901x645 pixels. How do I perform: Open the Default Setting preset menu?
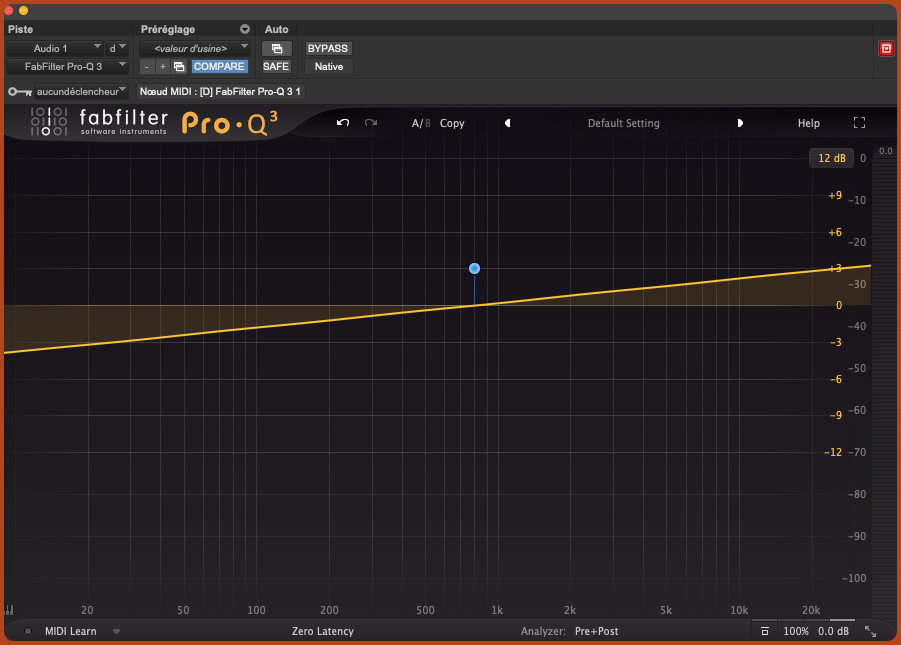(622, 123)
